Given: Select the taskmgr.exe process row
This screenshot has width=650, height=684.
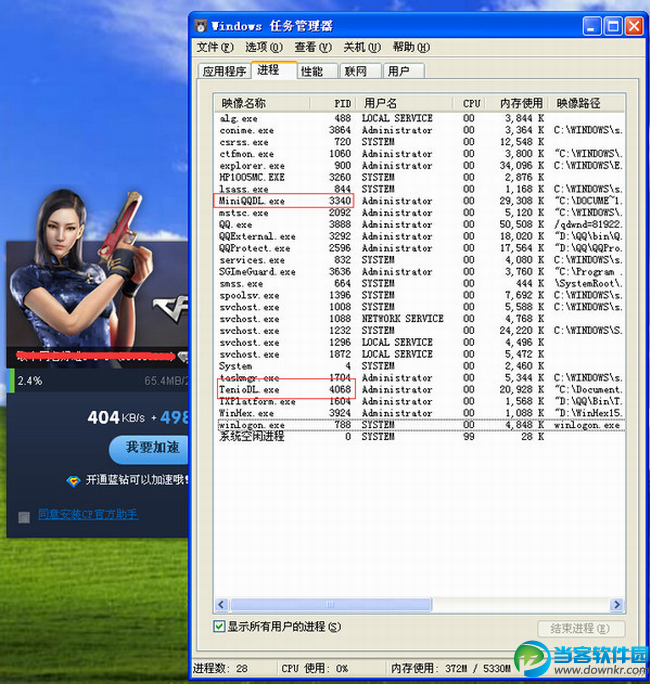Looking at the screenshot, I should point(420,377).
